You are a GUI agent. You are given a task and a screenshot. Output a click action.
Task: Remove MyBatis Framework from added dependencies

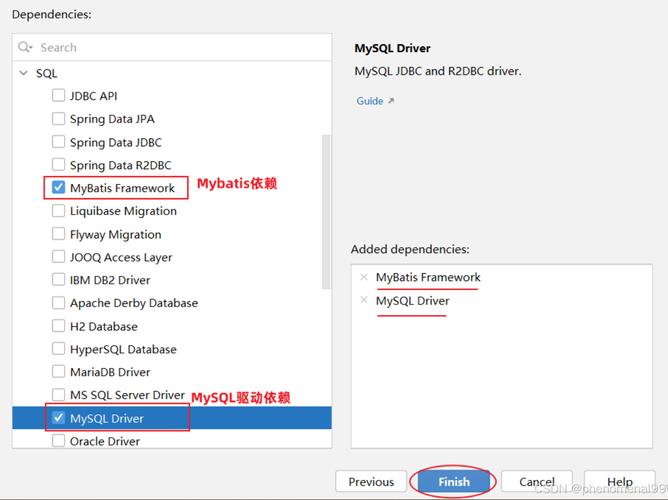tap(364, 277)
